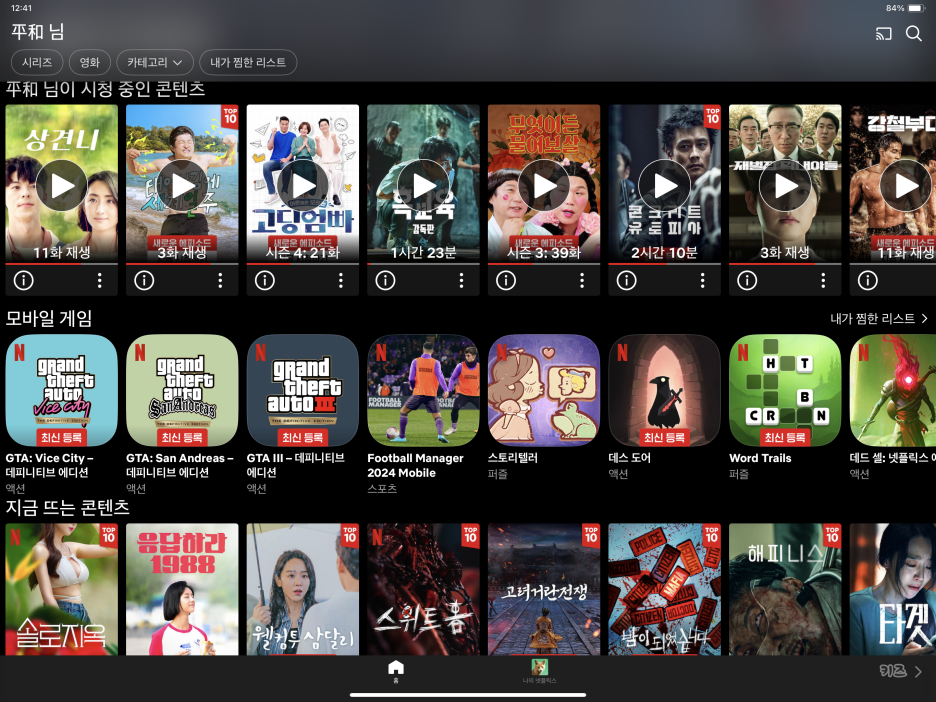Show info for 재벌집 막내아들
The width and height of the screenshot is (936, 702).
click(x=747, y=281)
